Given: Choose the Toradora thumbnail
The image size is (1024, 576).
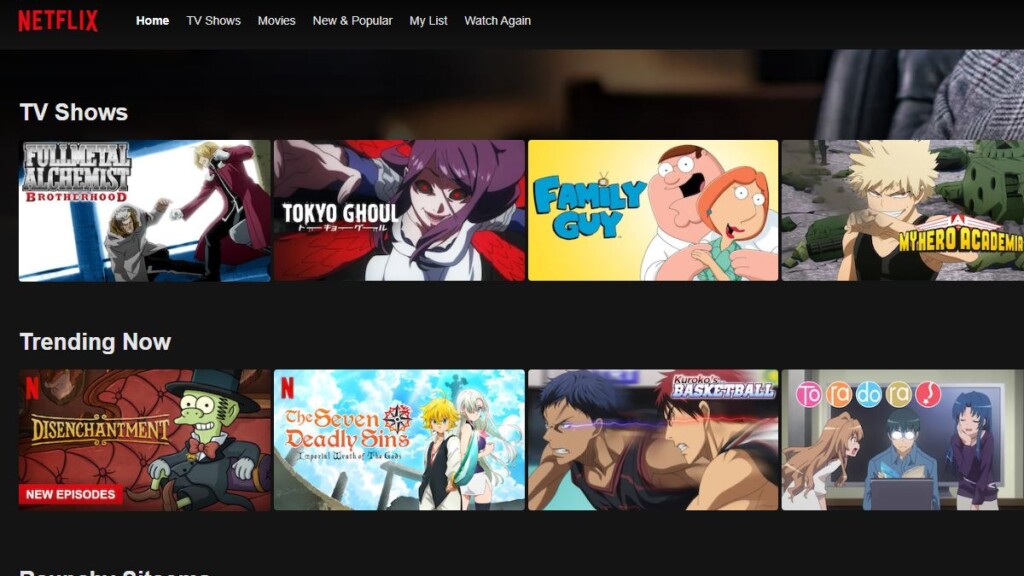Looking at the screenshot, I should point(903,440).
